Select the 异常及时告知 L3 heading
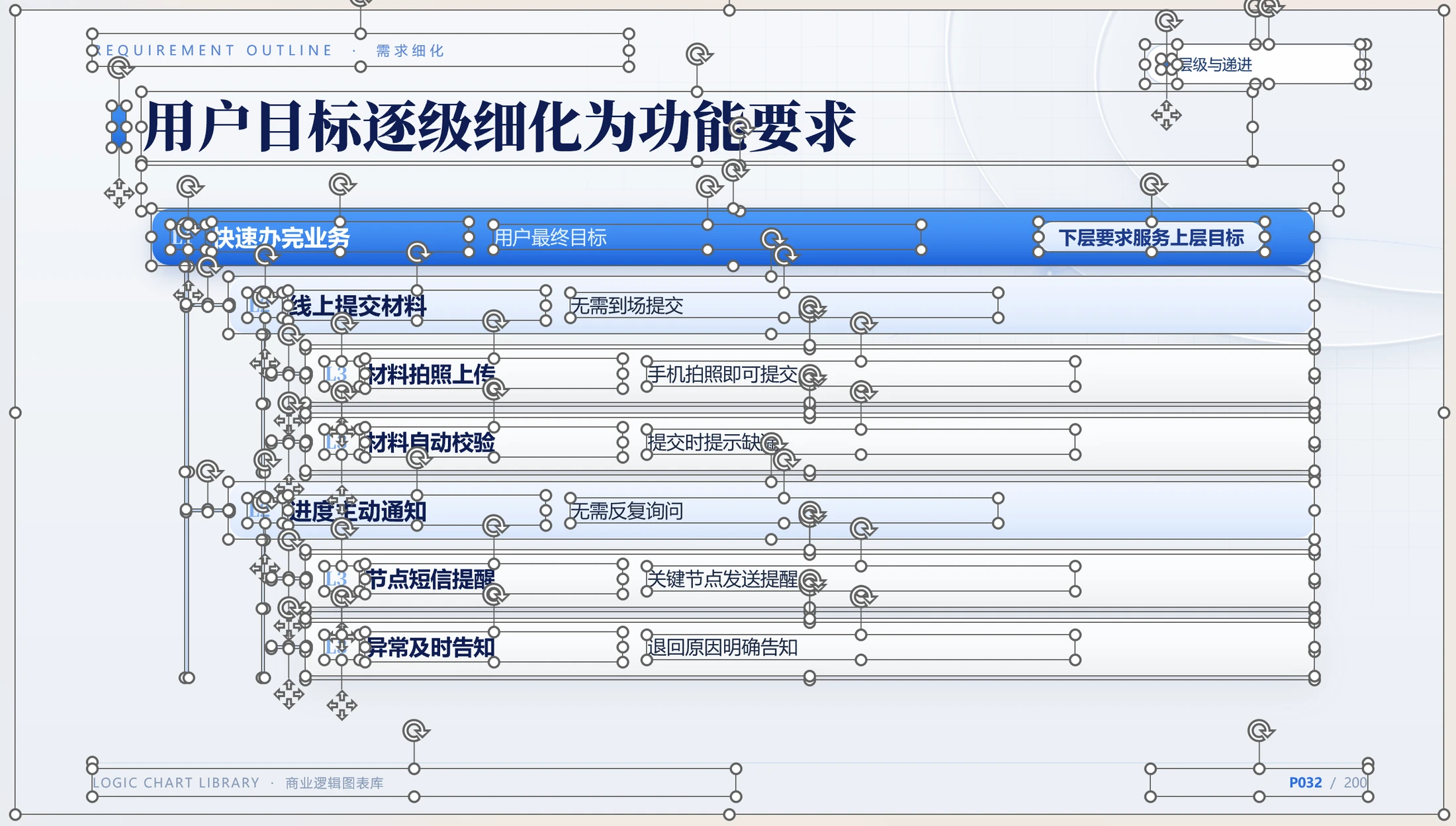 (x=432, y=647)
